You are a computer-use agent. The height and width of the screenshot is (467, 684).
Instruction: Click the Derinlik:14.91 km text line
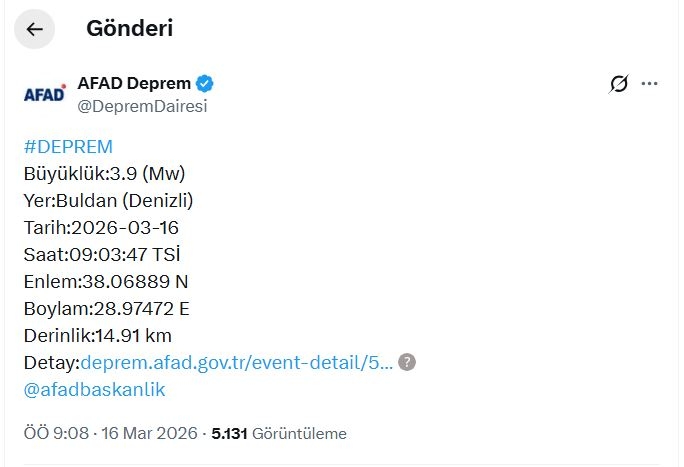point(98,336)
